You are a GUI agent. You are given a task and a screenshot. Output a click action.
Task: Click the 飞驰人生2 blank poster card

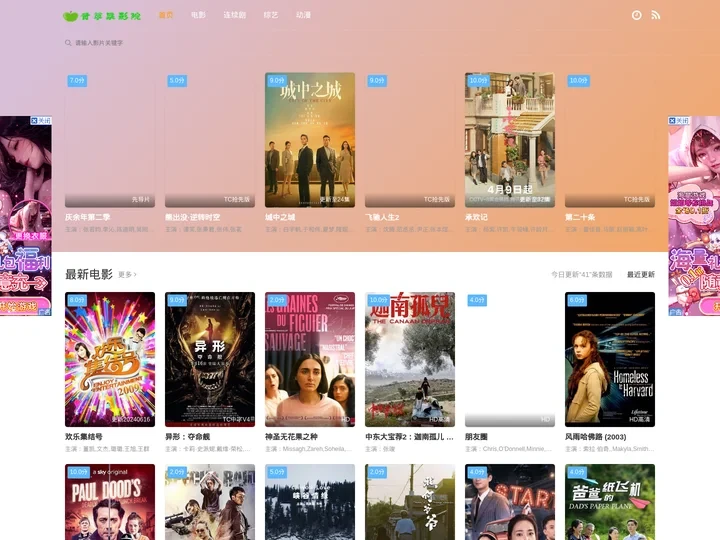(410, 140)
